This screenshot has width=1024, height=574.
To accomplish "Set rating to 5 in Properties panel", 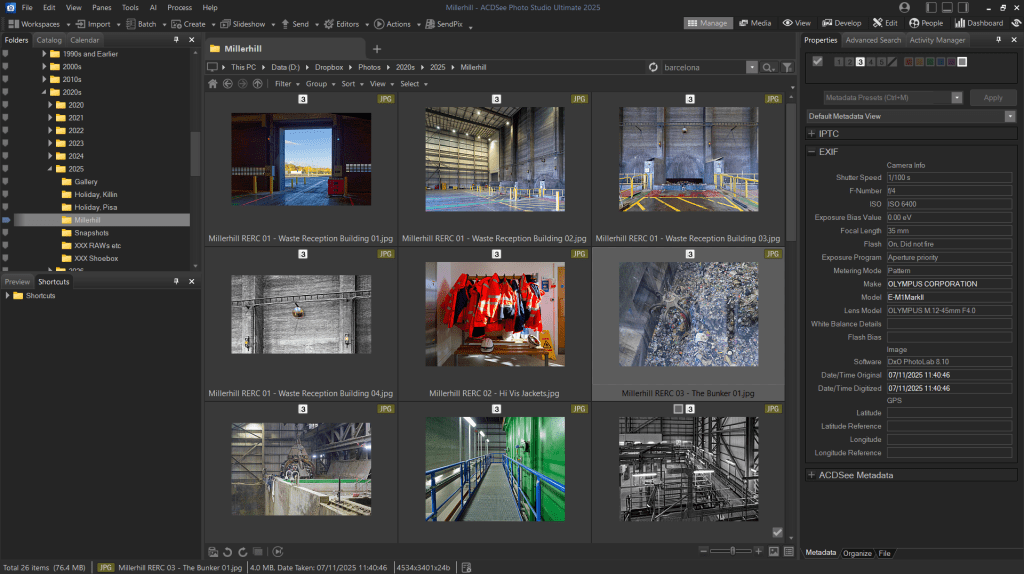I will pos(880,62).
